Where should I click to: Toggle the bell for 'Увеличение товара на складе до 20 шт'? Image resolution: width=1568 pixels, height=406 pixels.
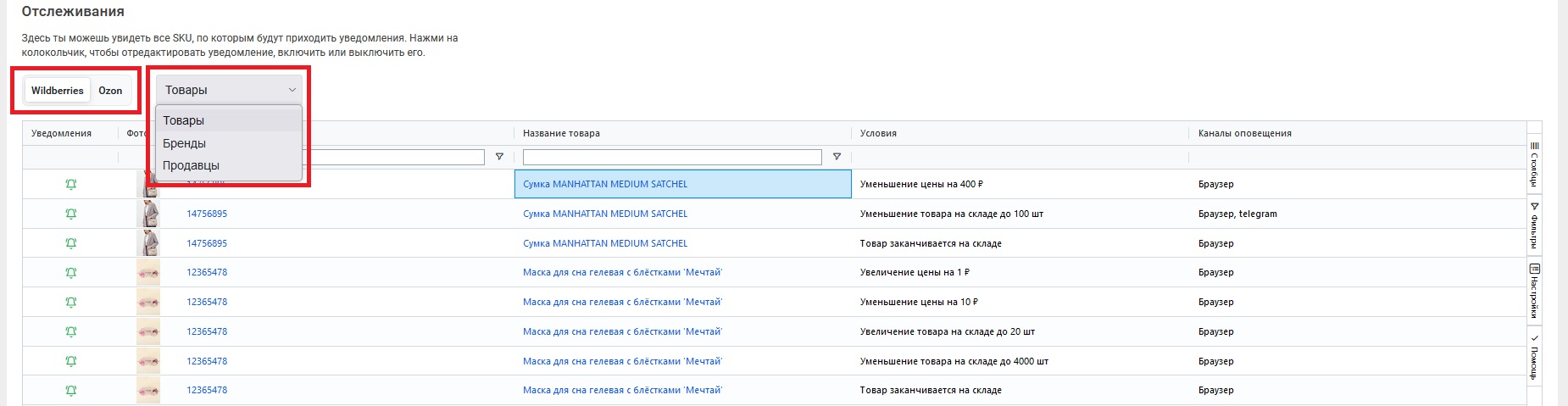pos(71,331)
